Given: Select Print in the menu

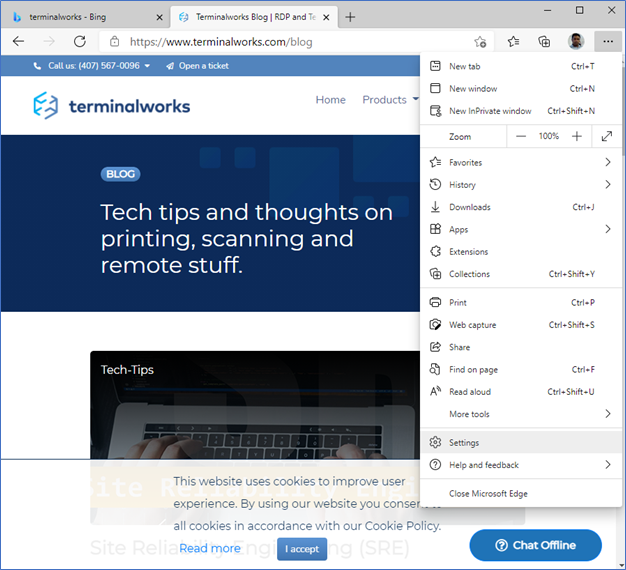Looking at the screenshot, I should click(521, 303).
